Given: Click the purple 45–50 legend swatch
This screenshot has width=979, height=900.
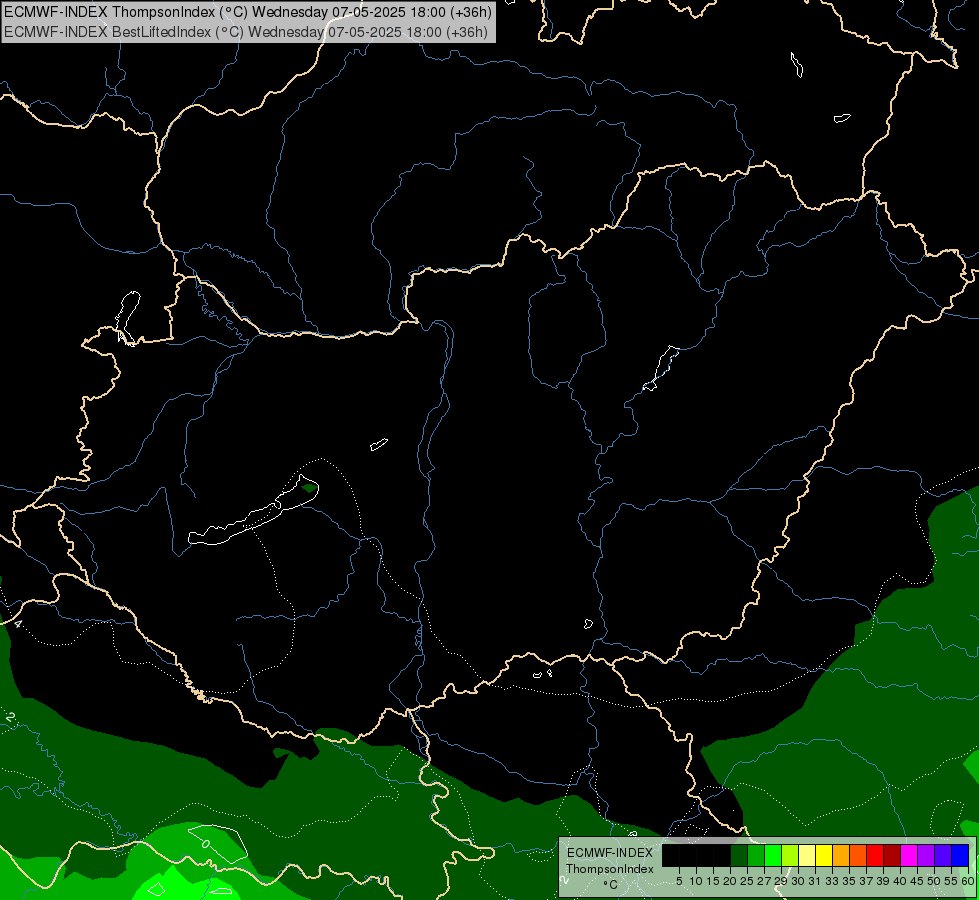Looking at the screenshot, I should [x=926, y=855].
